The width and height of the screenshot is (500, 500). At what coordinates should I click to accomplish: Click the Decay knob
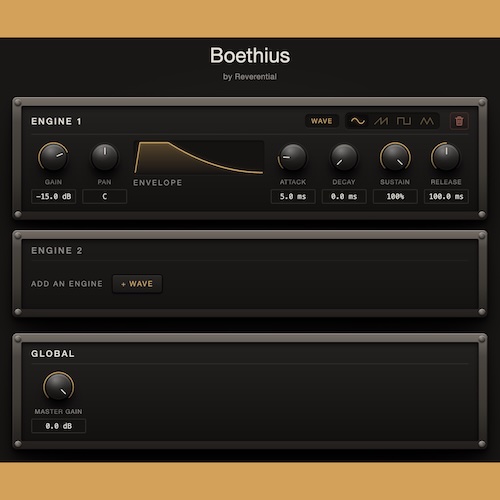344,157
